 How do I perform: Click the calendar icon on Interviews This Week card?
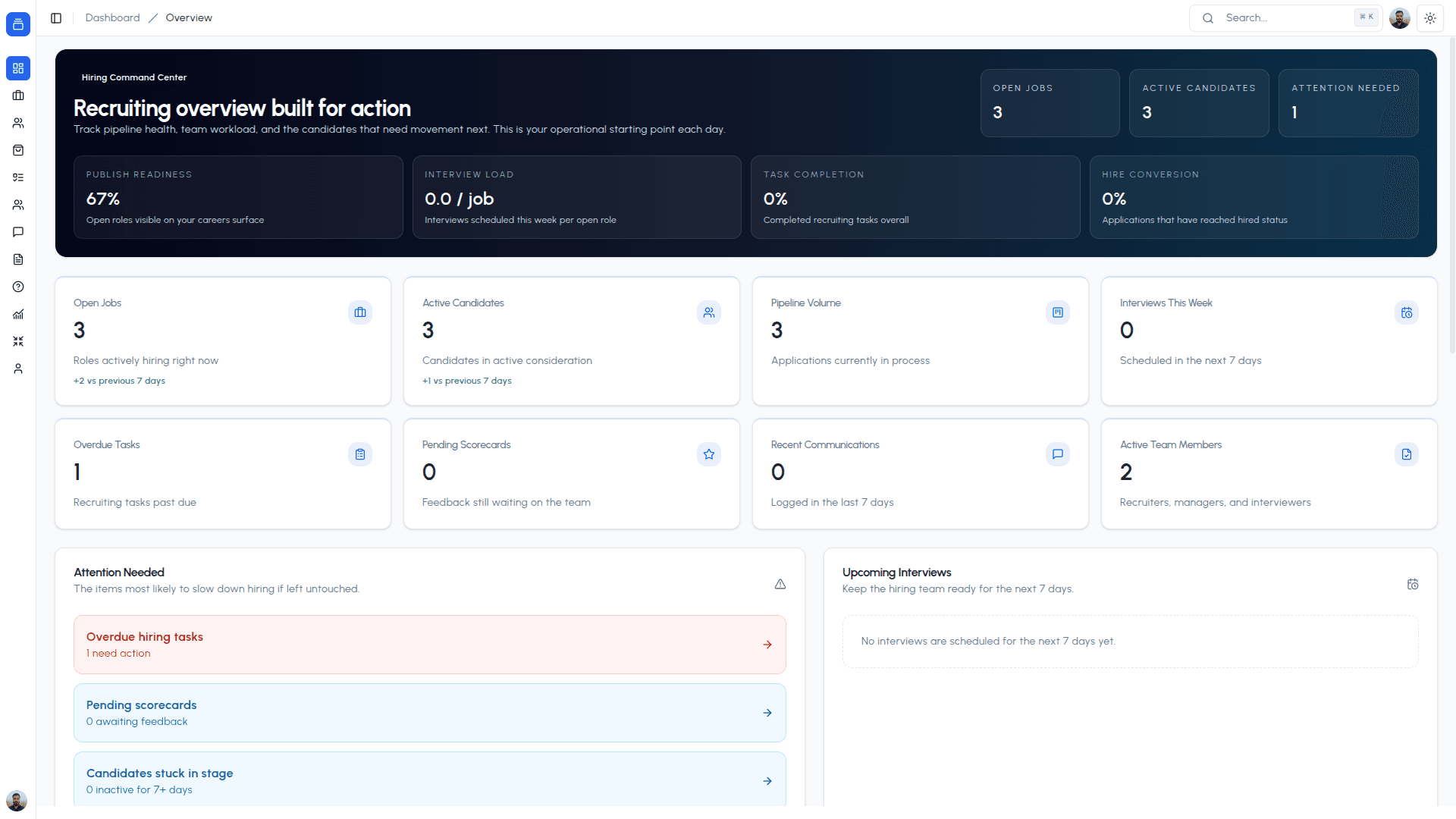tap(1407, 312)
